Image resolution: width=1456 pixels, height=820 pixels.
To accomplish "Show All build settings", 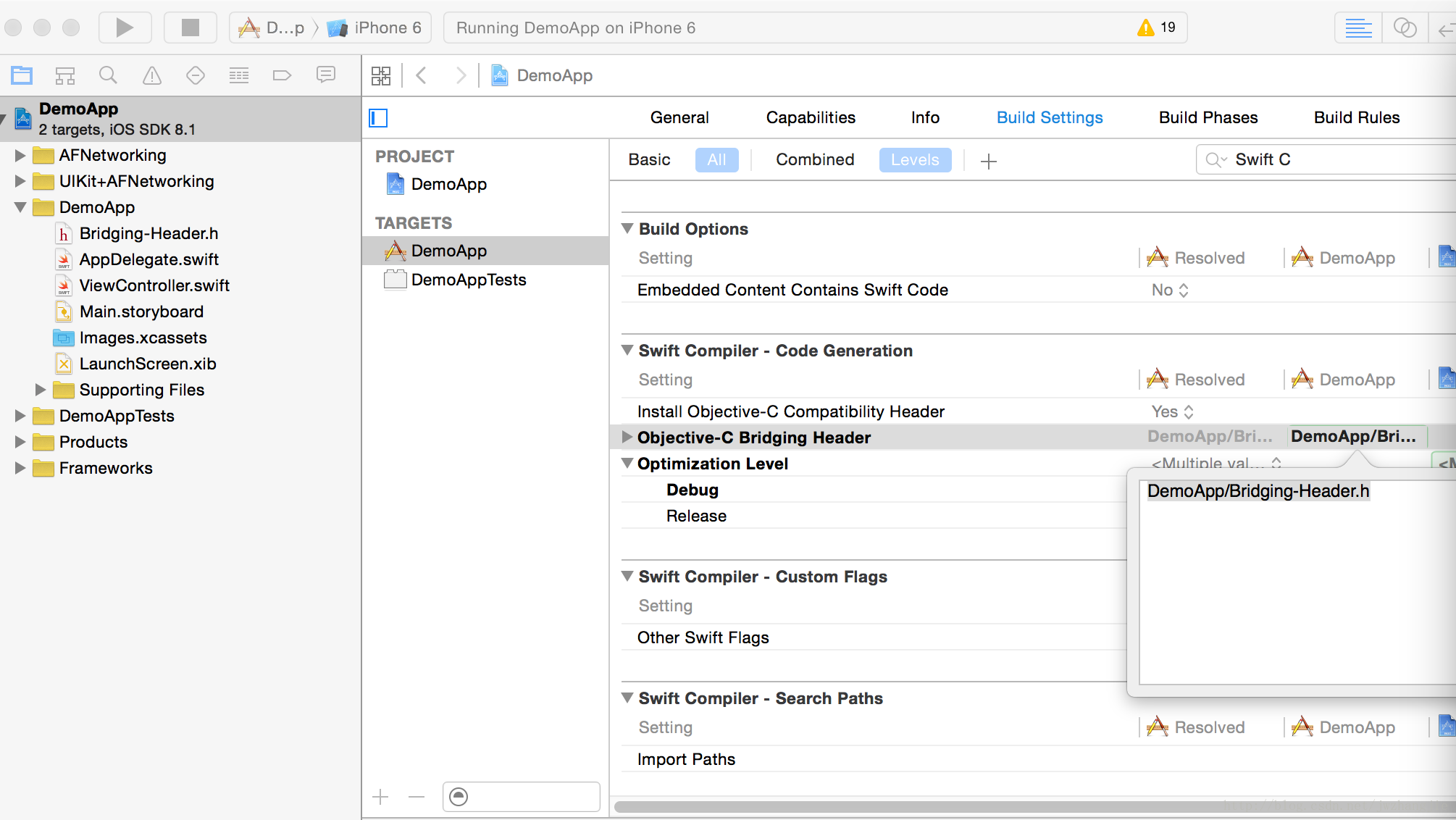I will point(716,159).
